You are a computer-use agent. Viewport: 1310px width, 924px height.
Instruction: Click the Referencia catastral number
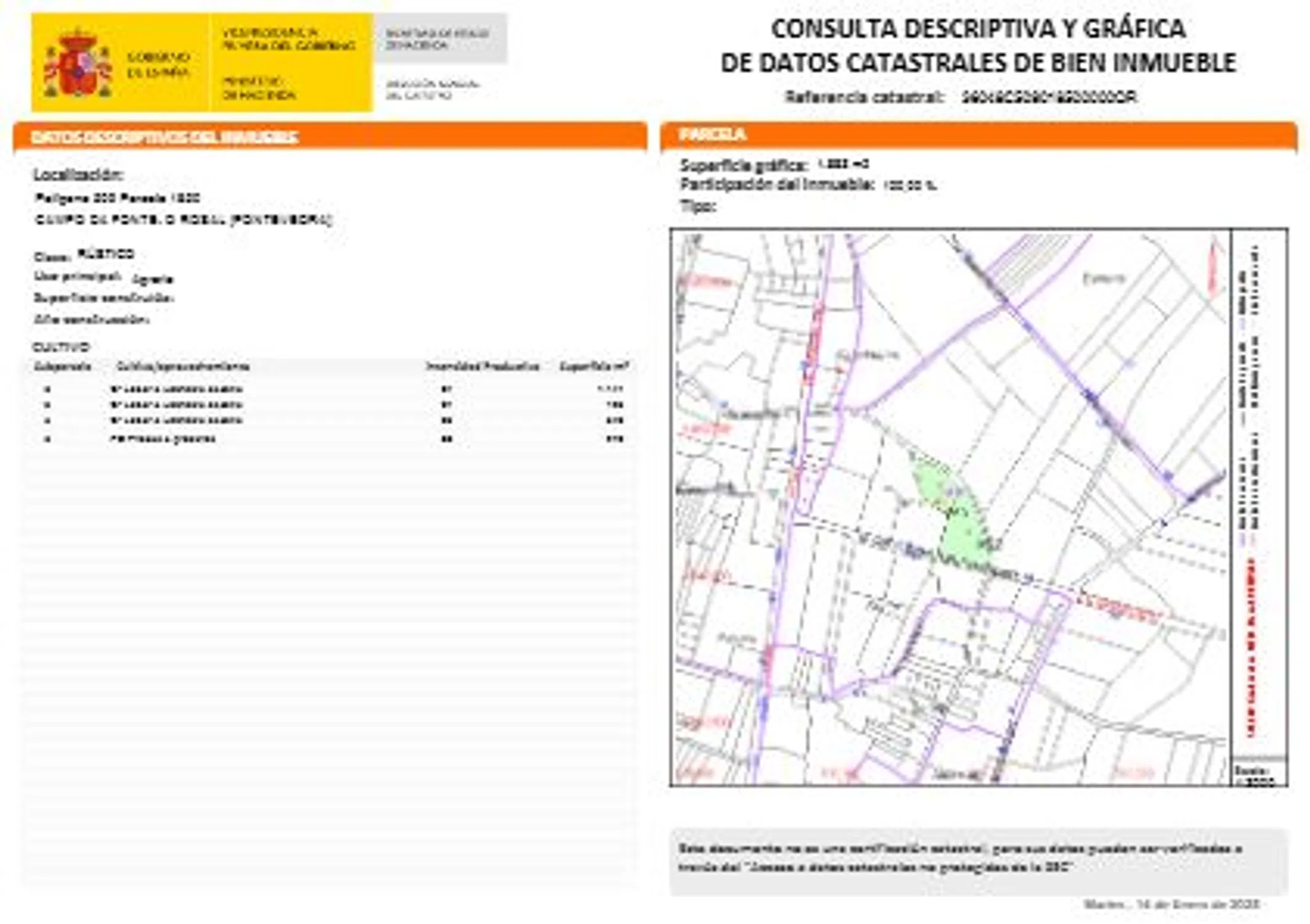tap(1049, 97)
